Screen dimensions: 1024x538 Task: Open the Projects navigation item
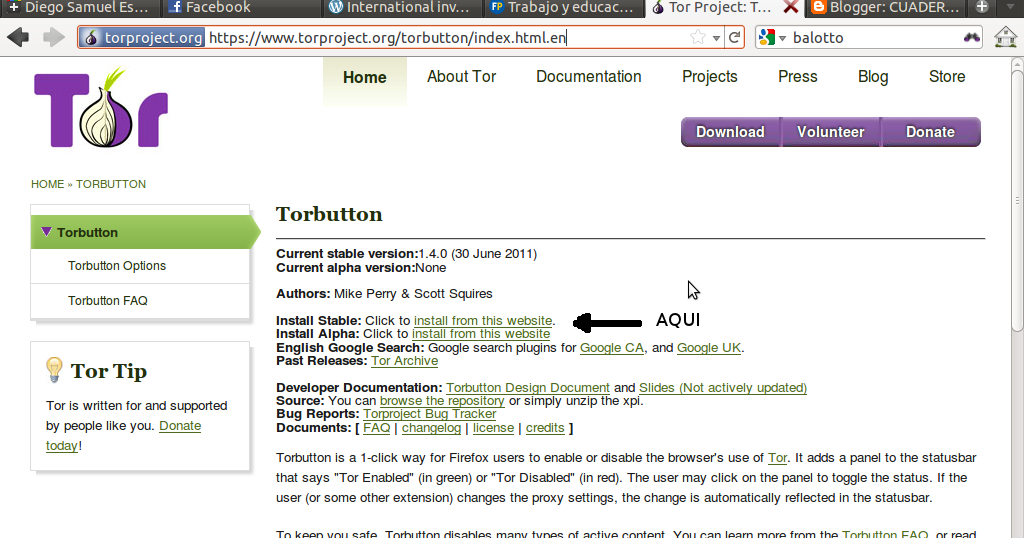tap(709, 76)
